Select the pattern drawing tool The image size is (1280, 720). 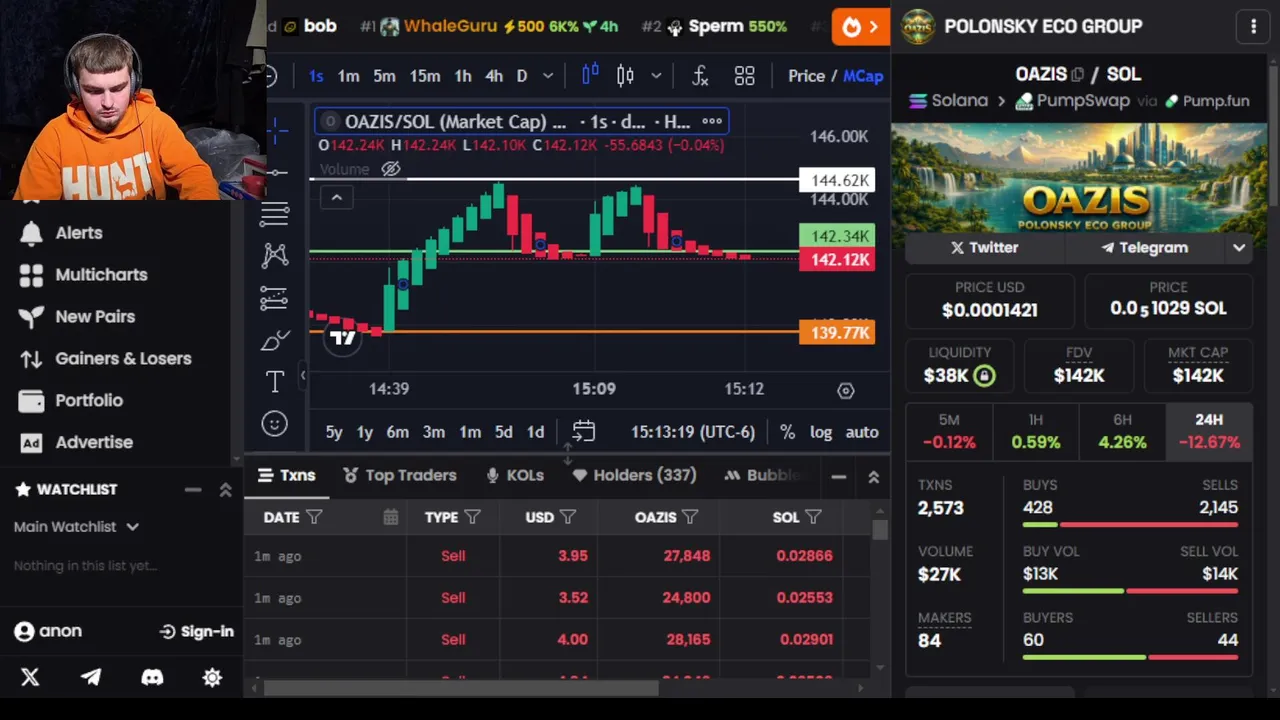pyautogui.click(x=275, y=255)
